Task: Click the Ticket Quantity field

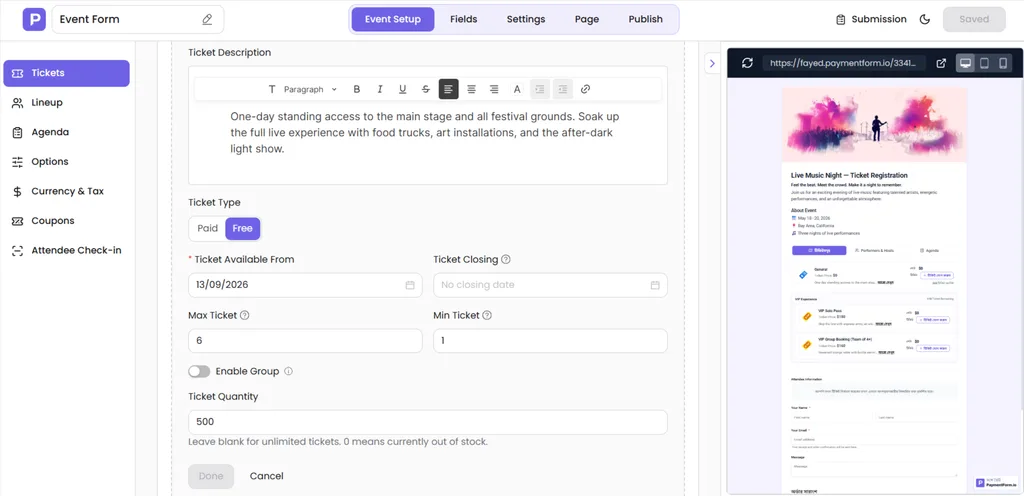Action: pos(428,422)
